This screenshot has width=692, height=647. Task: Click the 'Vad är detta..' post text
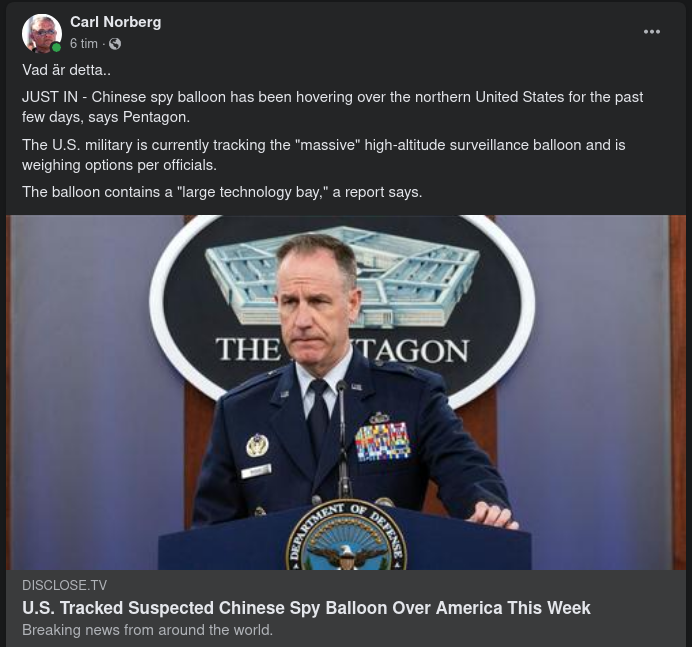[66, 70]
